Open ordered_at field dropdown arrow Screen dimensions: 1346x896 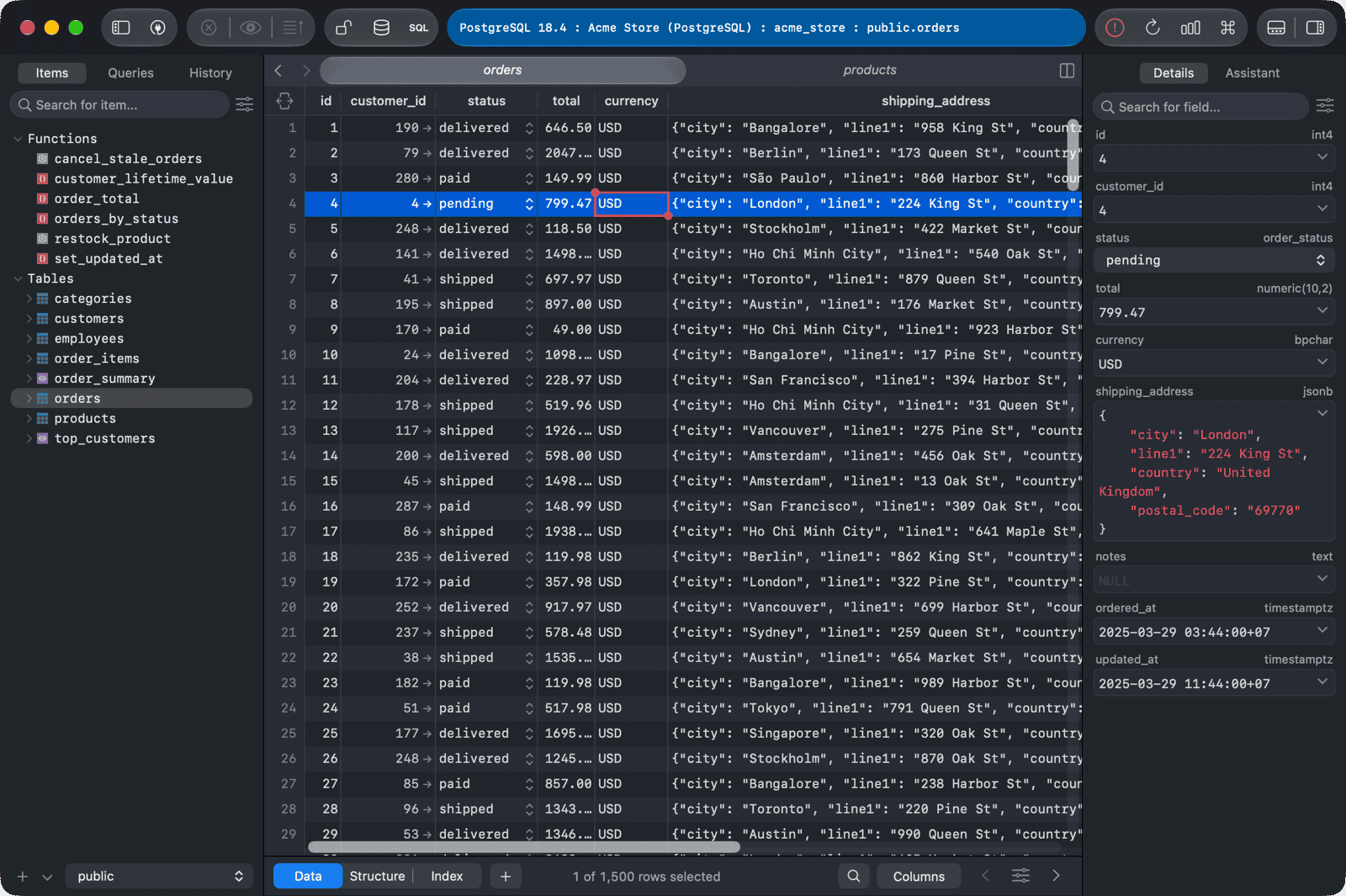pos(1322,630)
